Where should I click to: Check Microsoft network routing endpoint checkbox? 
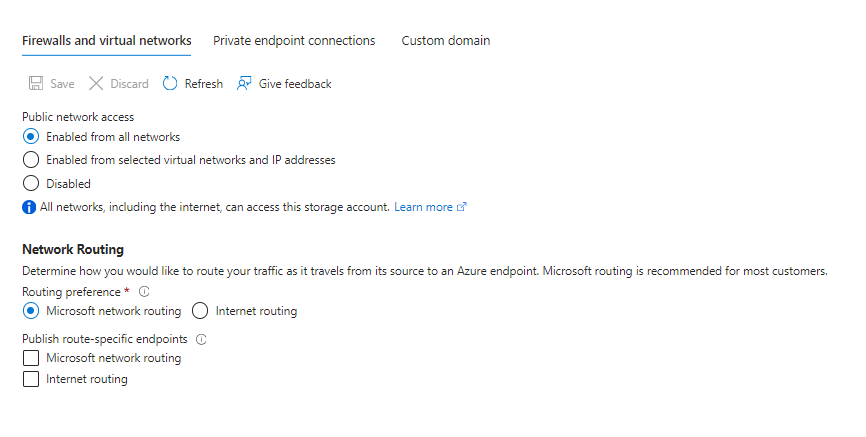click(x=31, y=358)
